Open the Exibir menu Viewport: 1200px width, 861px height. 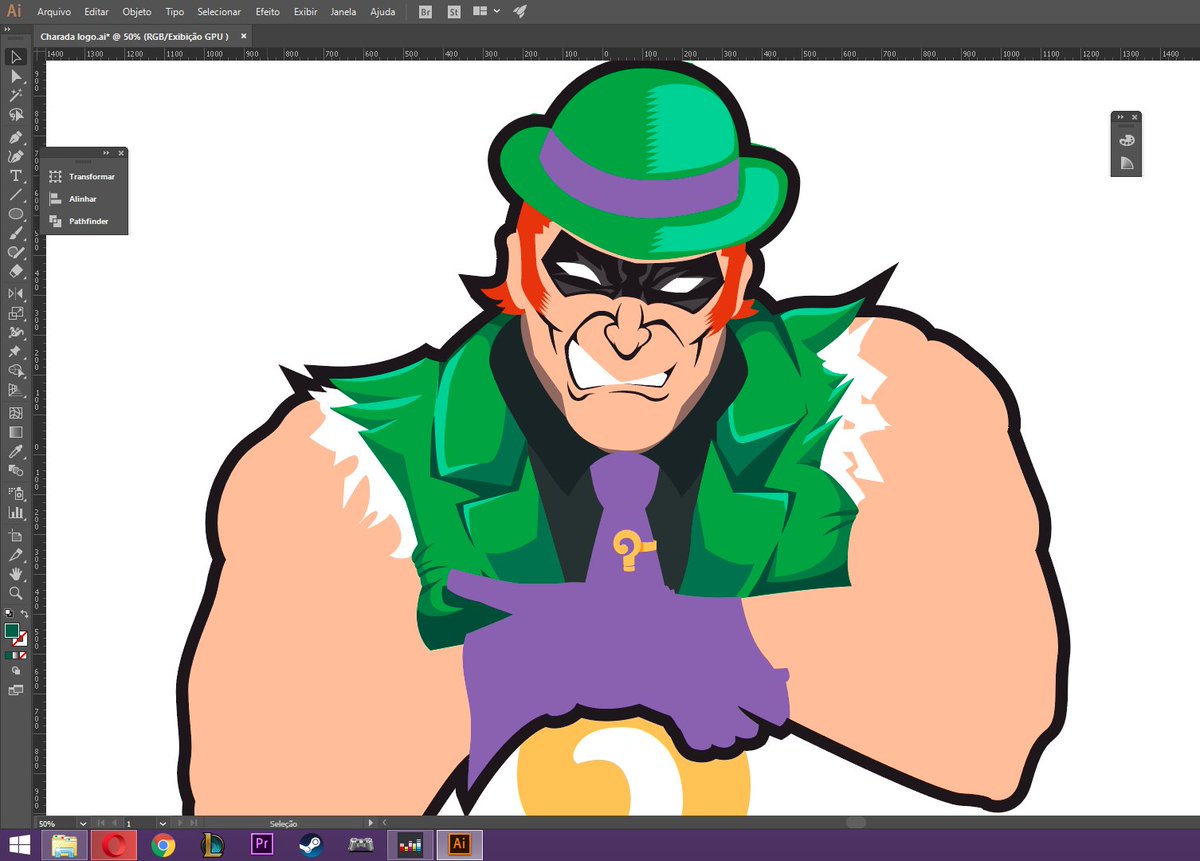(305, 12)
